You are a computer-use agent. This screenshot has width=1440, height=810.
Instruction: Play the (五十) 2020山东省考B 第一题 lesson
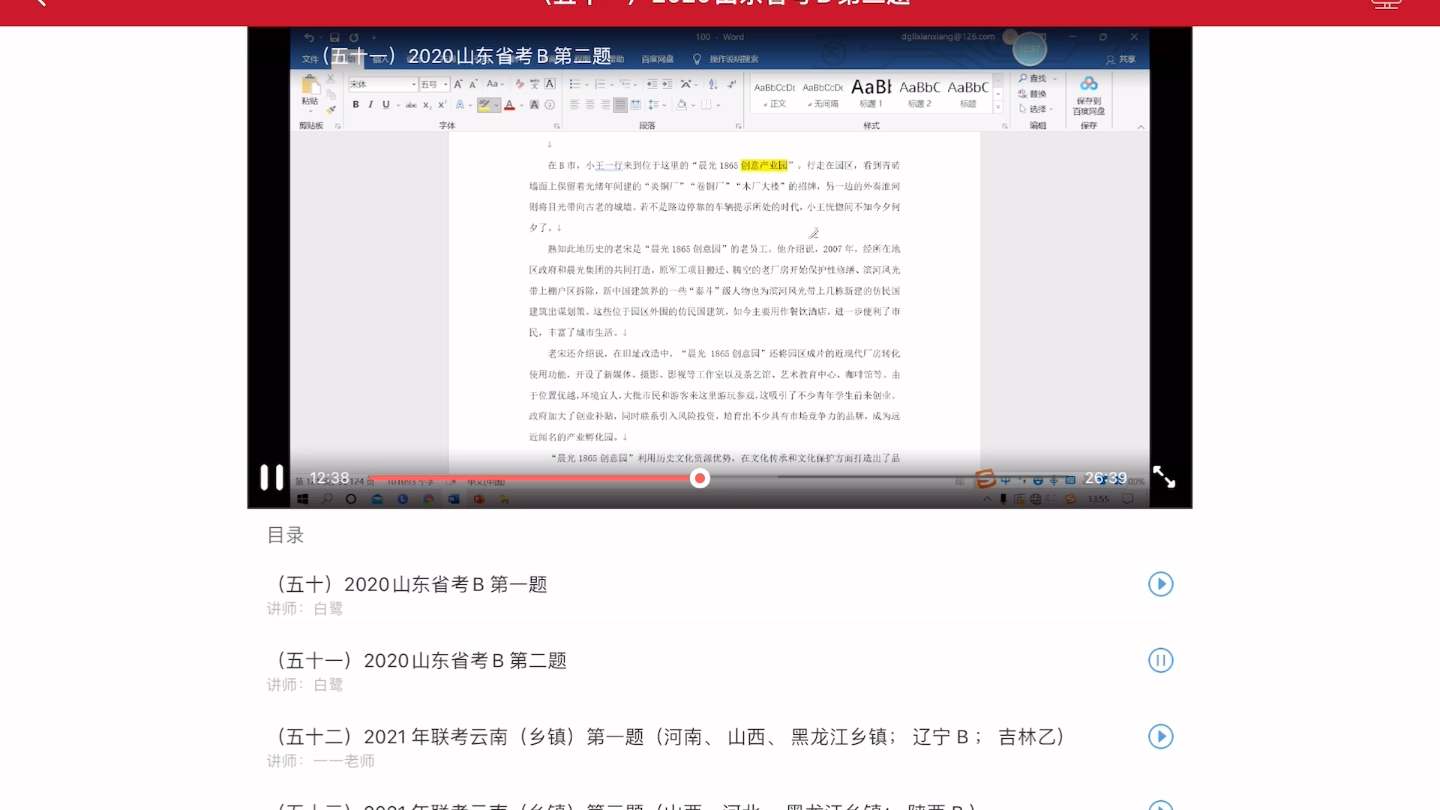pos(1160,584)
